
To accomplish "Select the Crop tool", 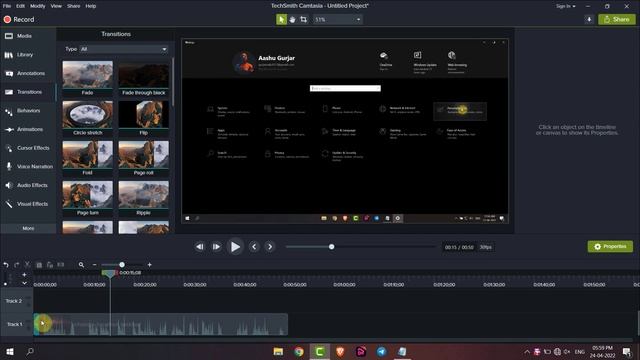I will tap(303, 19).
